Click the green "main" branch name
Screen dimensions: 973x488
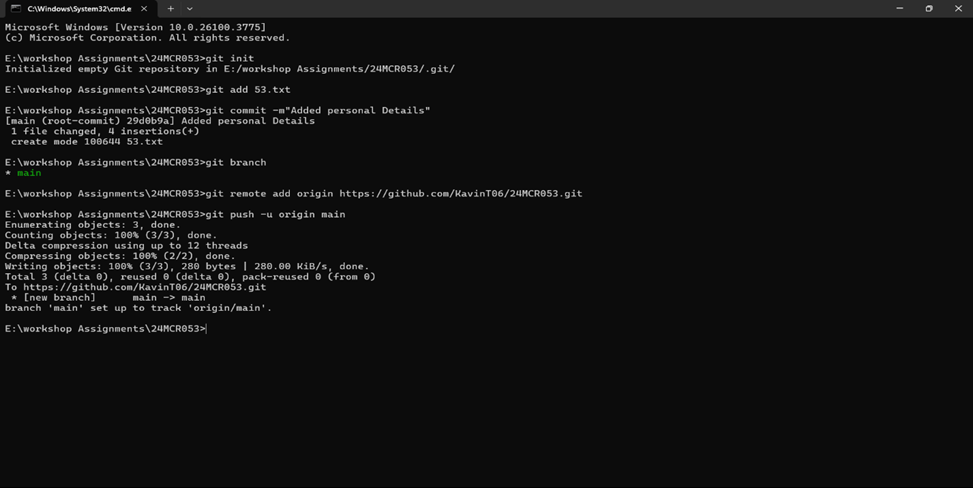coord(29,173)
